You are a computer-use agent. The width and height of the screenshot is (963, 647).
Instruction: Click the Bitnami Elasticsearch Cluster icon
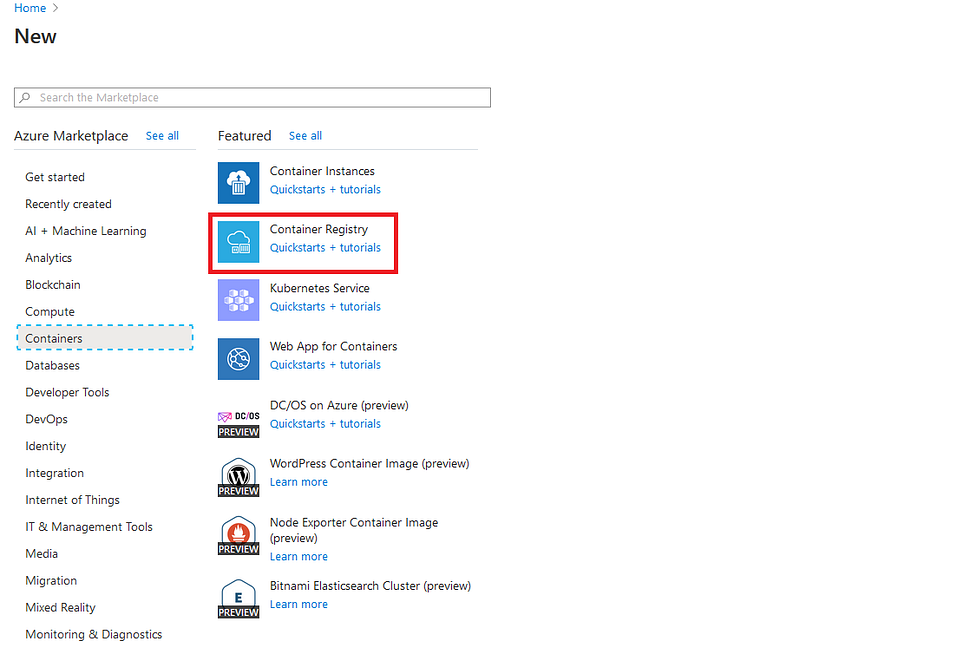click(x=238, y=598)
